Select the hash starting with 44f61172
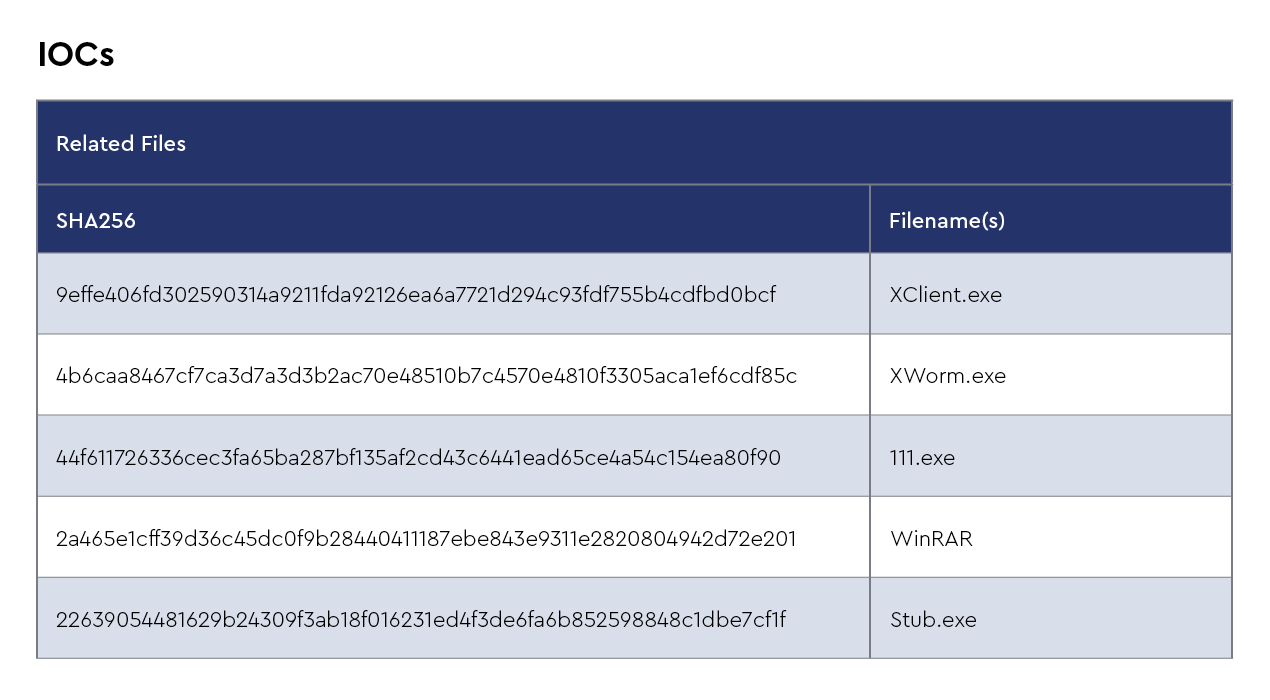Image resolution: width=1270 pixels, height=700 pixels. (x=418, y=458)
